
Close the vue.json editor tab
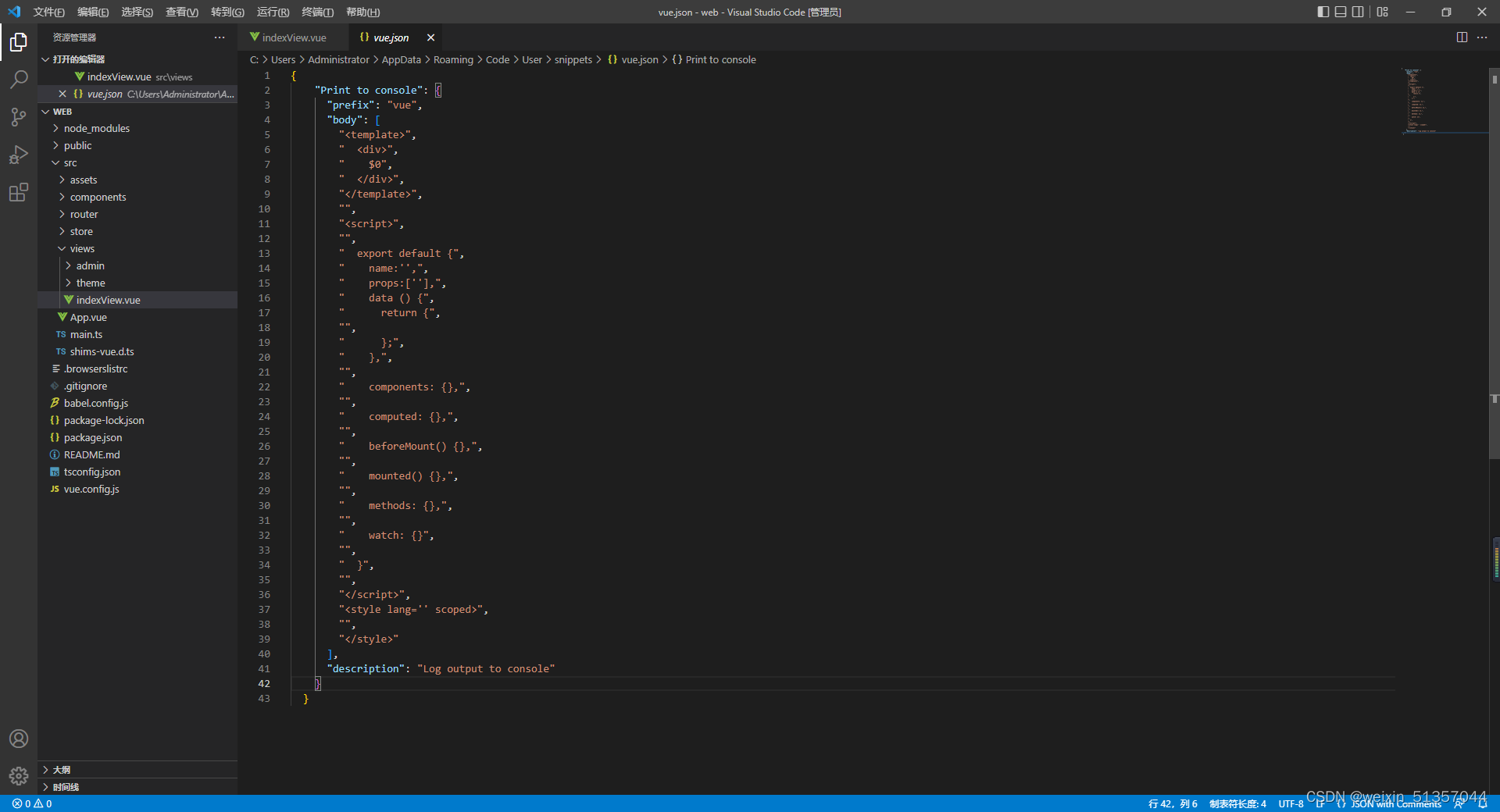click(430, 37)
